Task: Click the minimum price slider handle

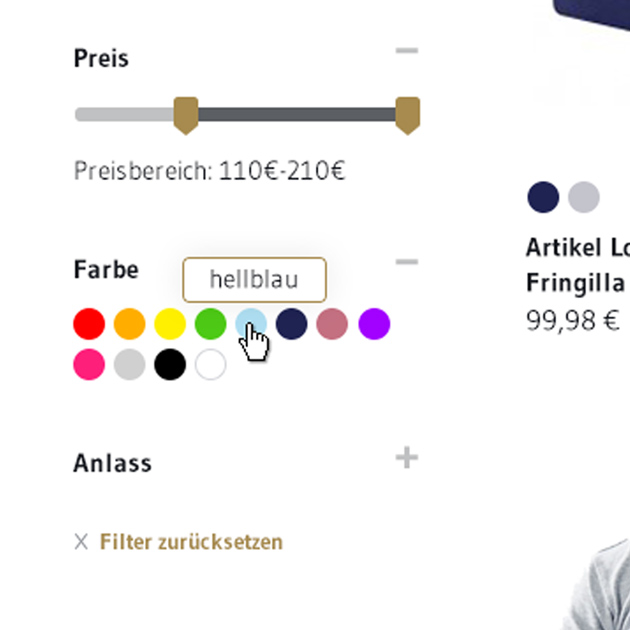Action: point(186,116)
